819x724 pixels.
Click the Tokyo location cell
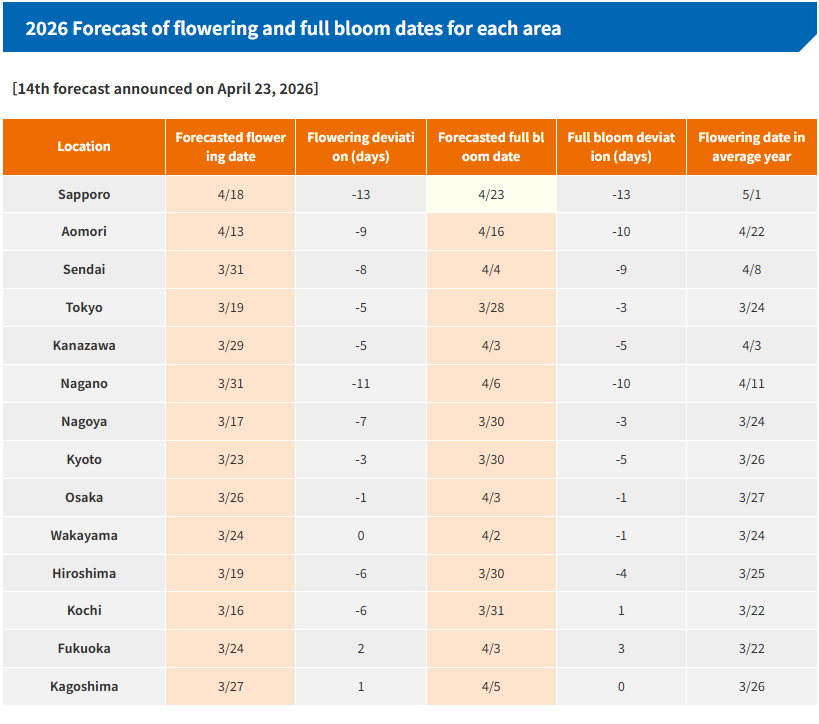coord(84,308)
